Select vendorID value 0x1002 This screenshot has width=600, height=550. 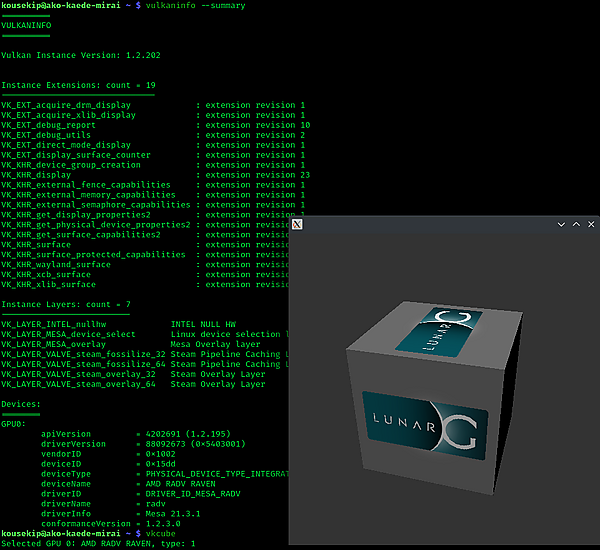click(x=161, y=454)
